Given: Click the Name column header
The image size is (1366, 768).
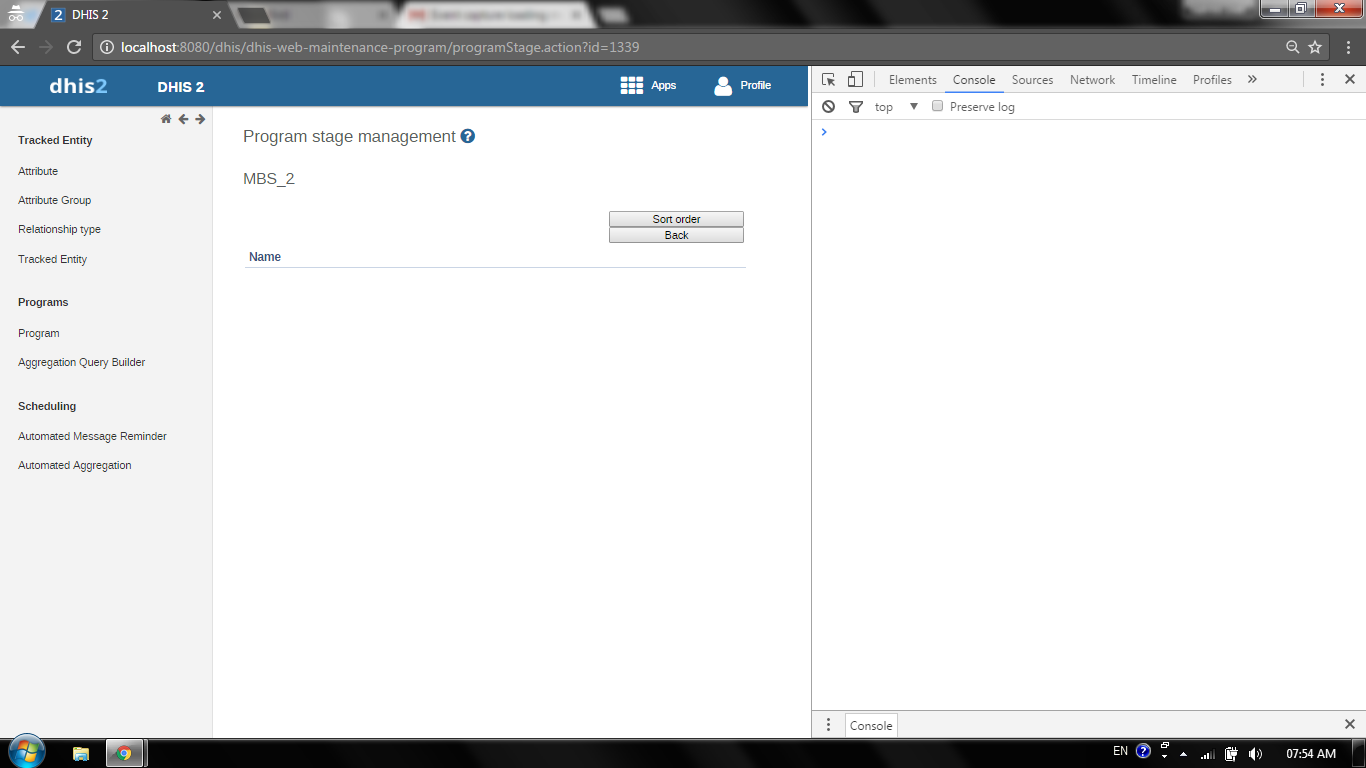Looking at the screenshot, I should [265, 257].
